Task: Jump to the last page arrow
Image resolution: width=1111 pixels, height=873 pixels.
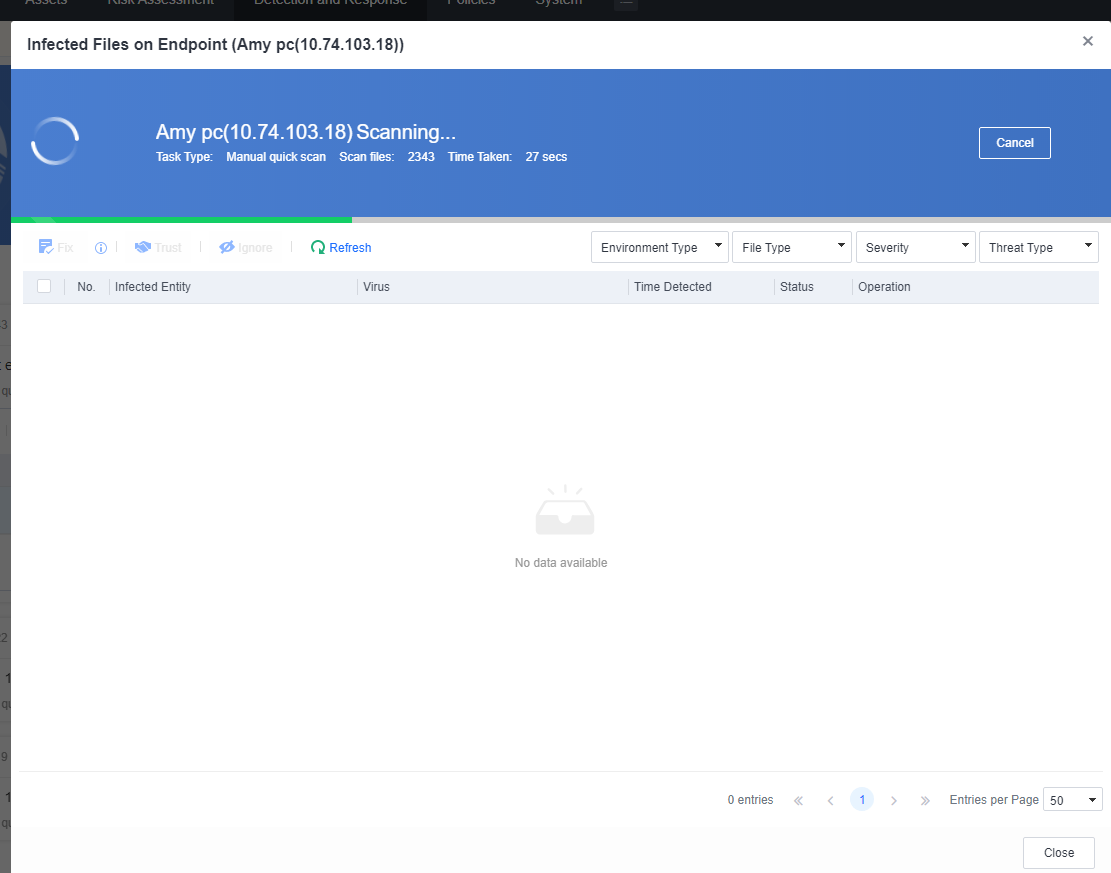Action: [925, 800]
